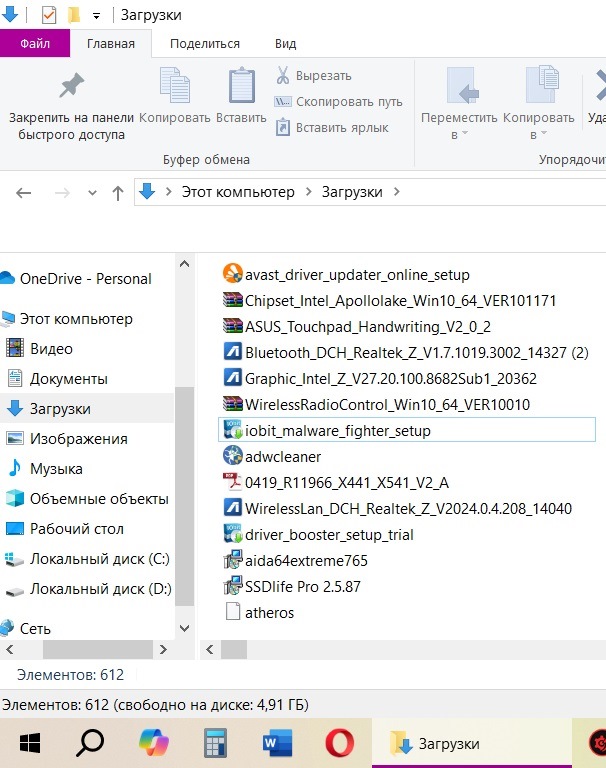Select SSDlife Pro 2.5.87 installer icon
Viewport: 606px width, 768px height.
pyautogui.click(x=233, y=585)
